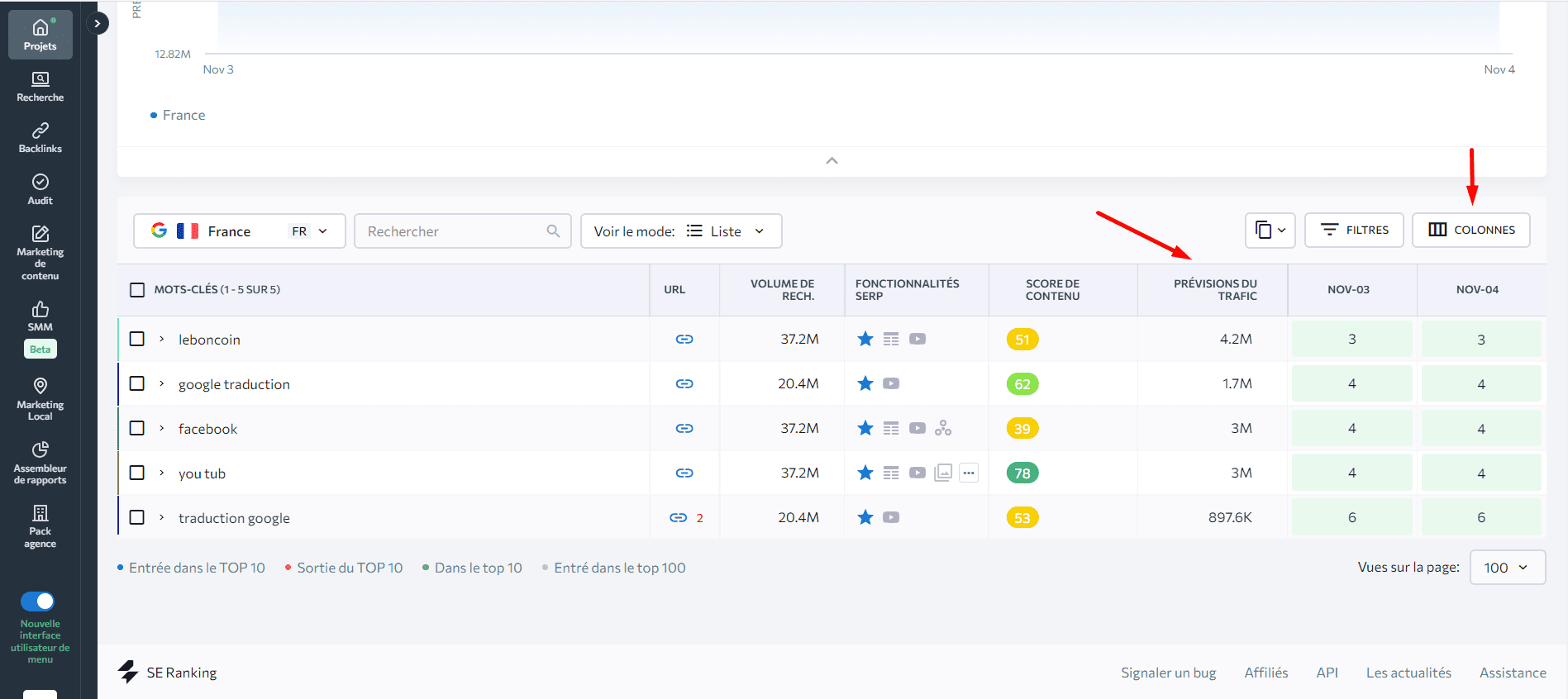Toggle France series in chart legend

178,115
